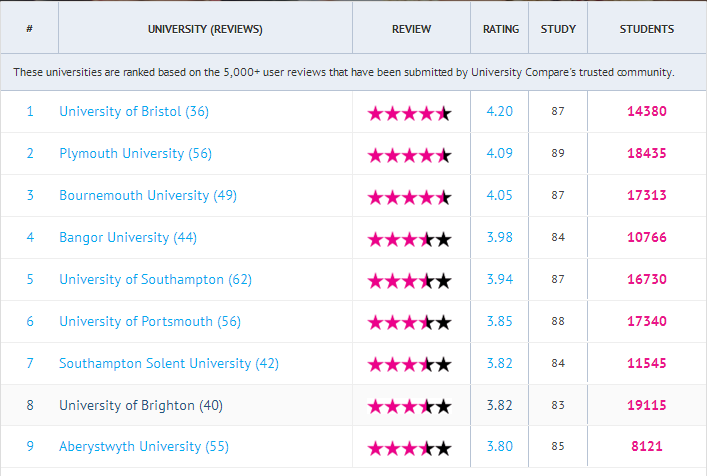
Task: Click student count 16730
Action: pyautogui.click(x=647, y=279)
